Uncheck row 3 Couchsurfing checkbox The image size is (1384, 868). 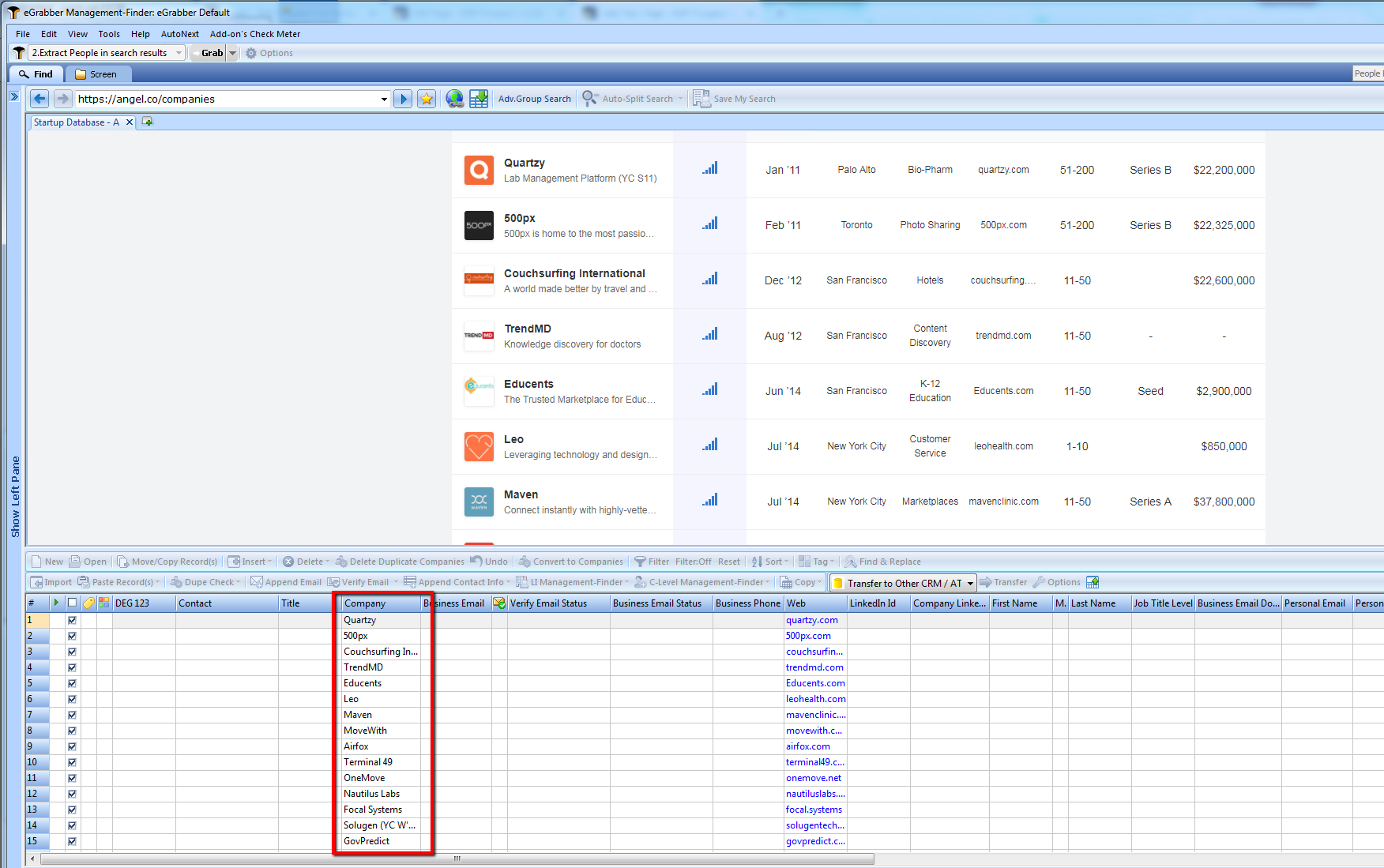(x=73, y=652)
